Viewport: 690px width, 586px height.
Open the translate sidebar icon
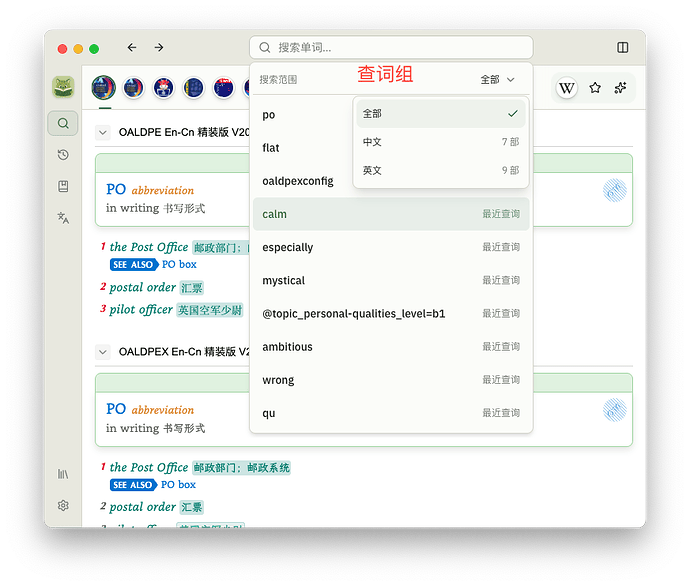pyautogui.click(x=63, y=217)
